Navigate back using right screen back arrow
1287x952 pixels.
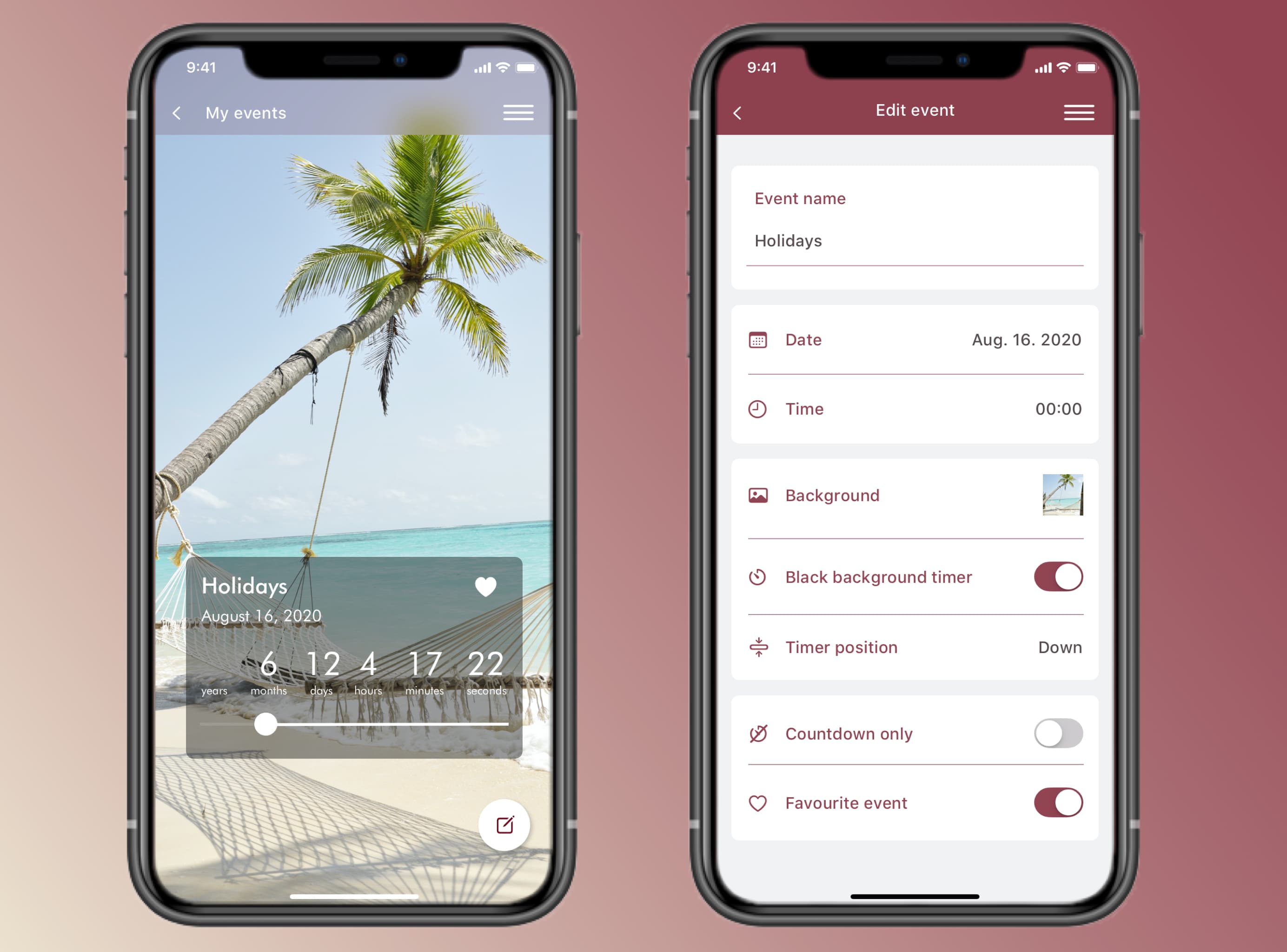(738, 110)
